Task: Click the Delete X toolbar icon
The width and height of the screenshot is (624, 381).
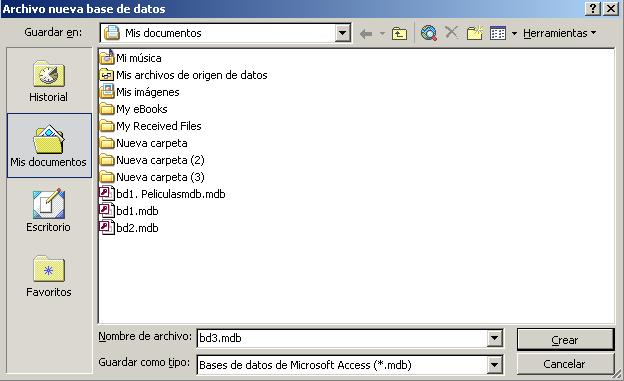Action: click(451, 32)
